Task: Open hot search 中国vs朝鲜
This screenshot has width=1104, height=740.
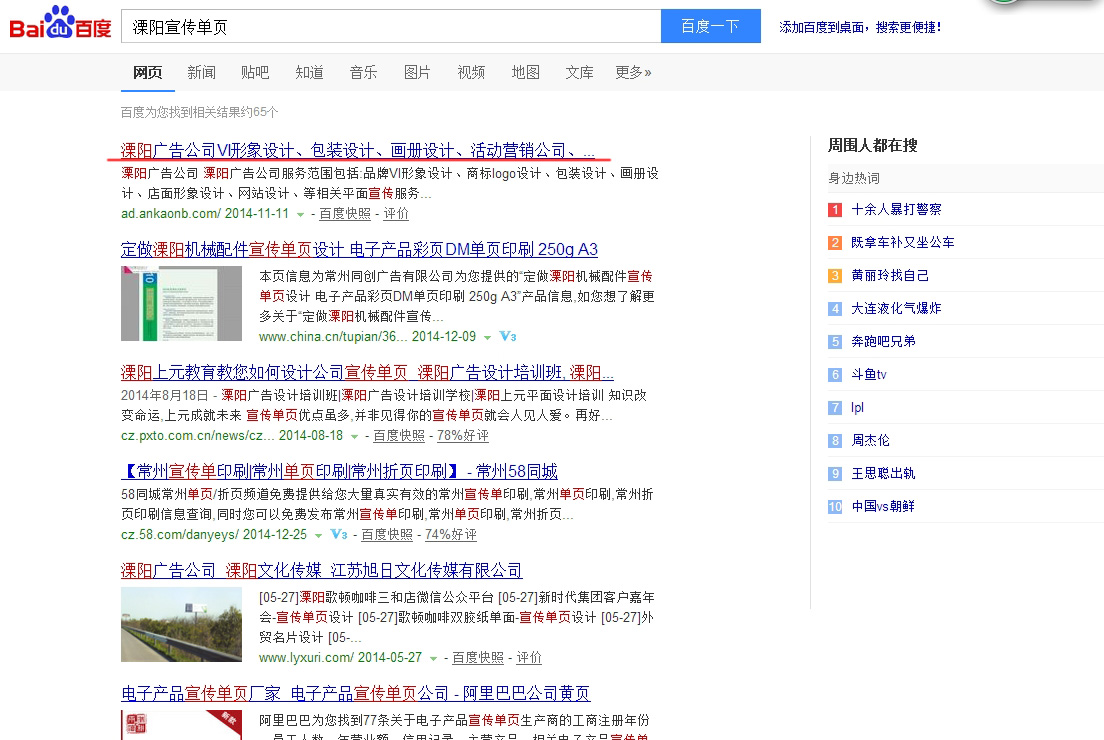Action: coord(883,506)
